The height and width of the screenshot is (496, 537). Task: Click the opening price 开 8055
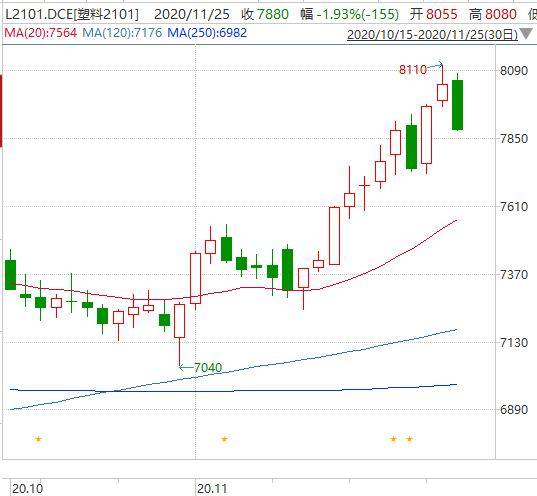pos(434,14)
